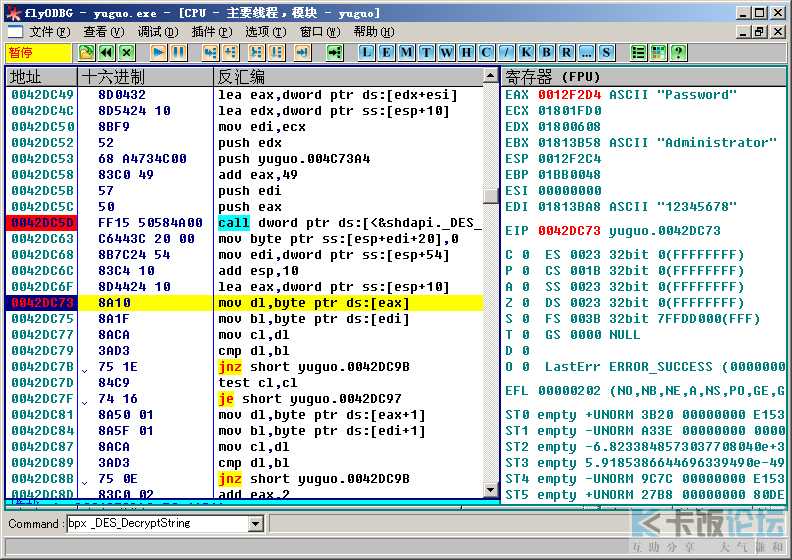Screen dimensions: 792x560
Task: Click the Run program play icon
Action: (x=158, y=53)
